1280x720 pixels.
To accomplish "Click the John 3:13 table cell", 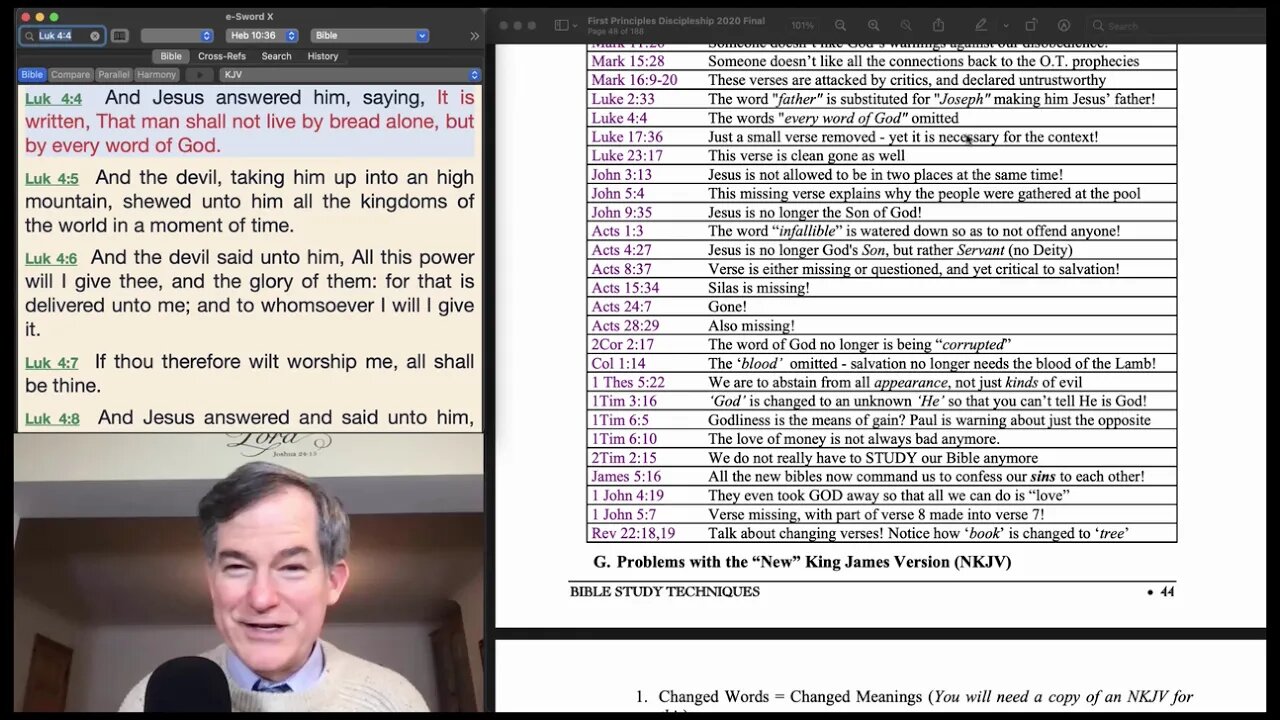I will click(x=621, y=174).
